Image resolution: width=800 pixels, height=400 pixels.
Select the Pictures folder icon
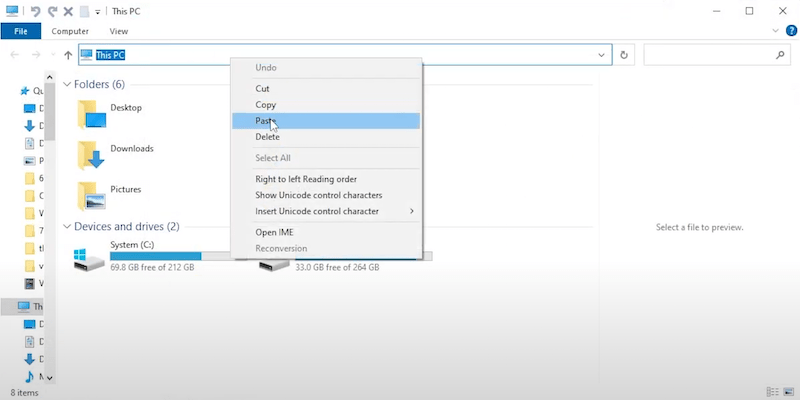[91, 196]
